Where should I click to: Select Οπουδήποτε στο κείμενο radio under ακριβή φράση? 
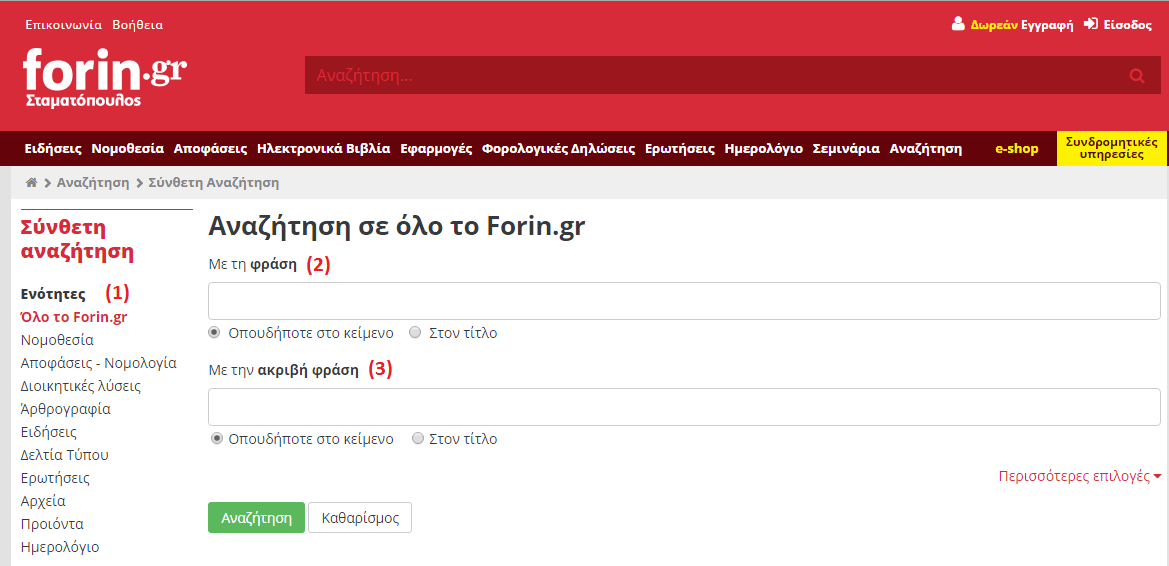coord(217,438)
